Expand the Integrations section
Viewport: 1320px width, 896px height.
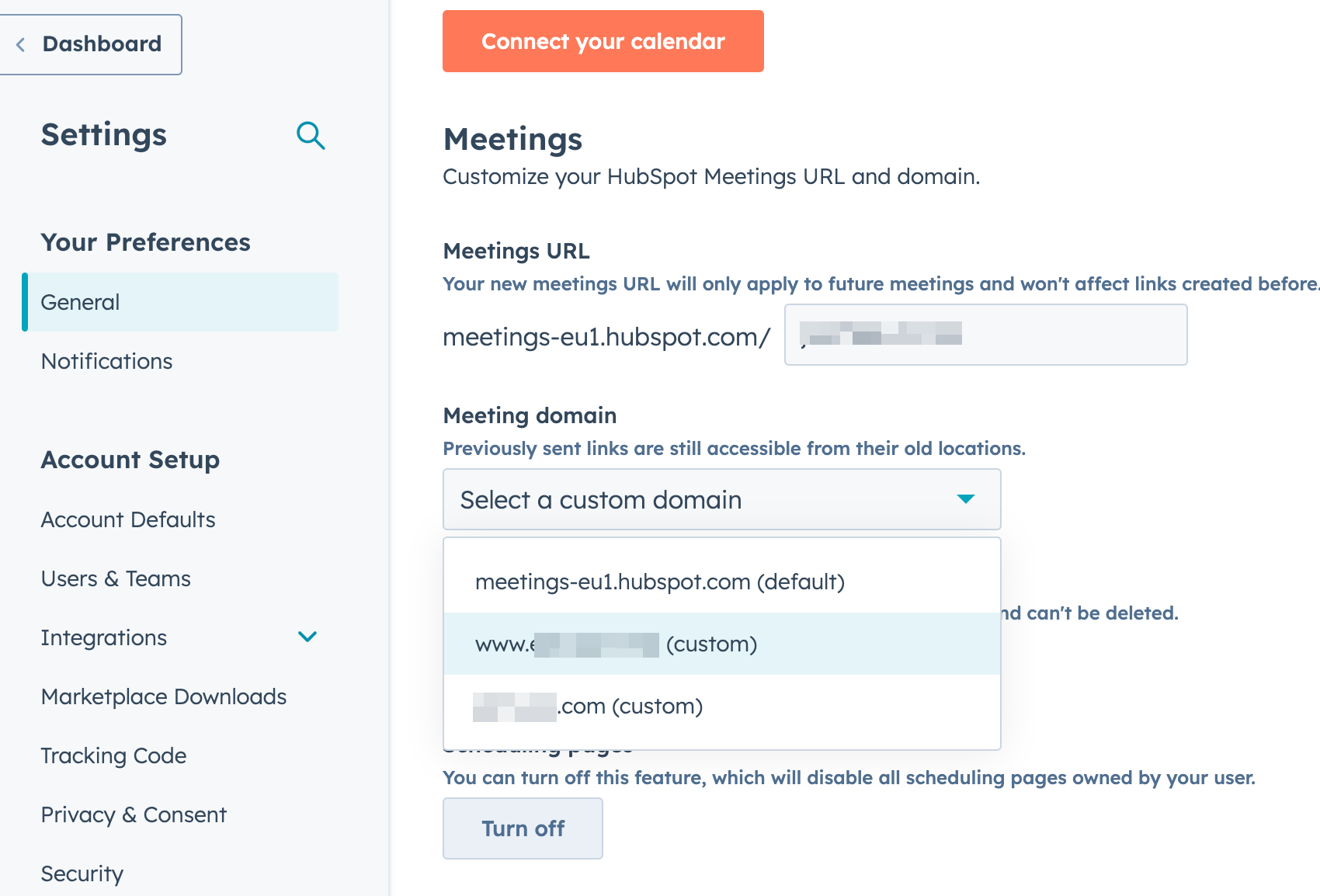pos(307,637)
